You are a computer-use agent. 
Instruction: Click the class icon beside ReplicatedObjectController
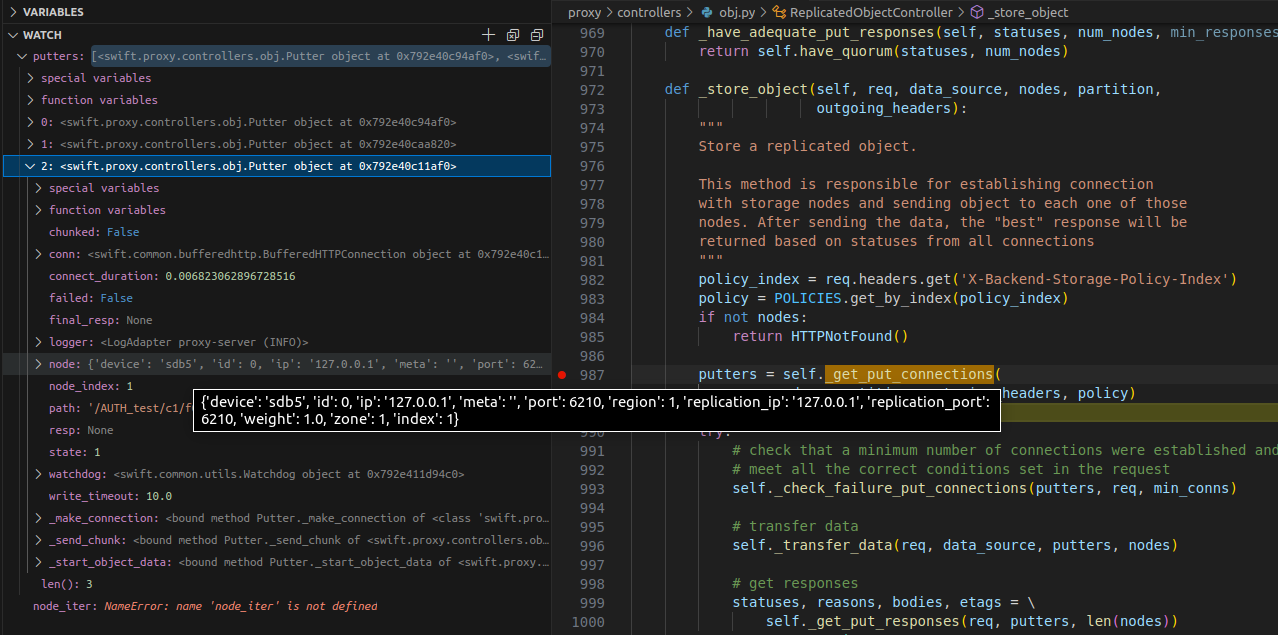779,12
